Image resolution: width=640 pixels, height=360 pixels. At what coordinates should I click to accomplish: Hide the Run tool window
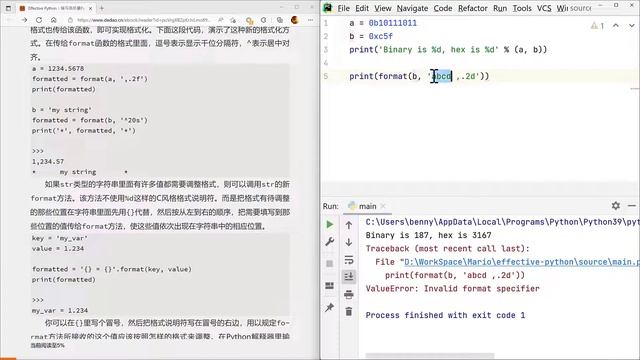pos(632,206)
